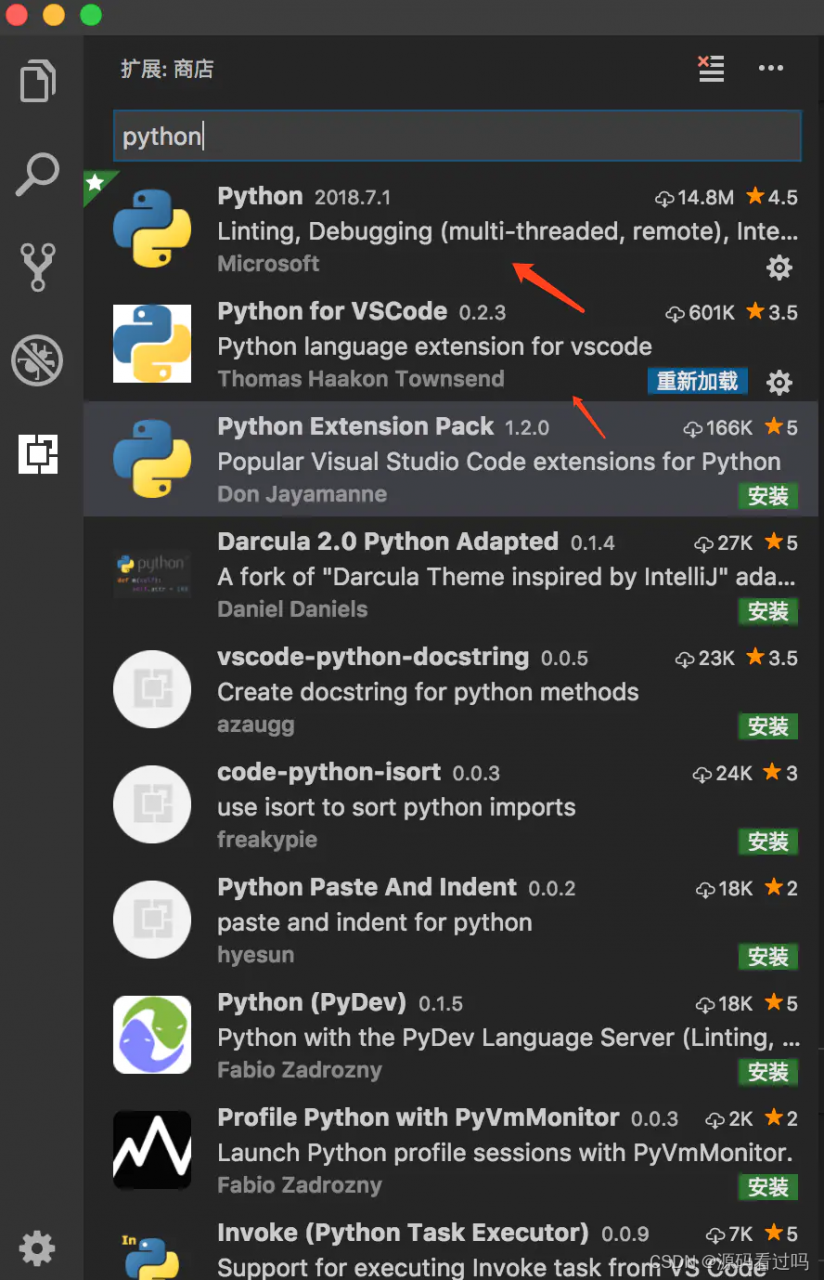Install the Python Extension Pack
The image size is (824, 1280).
point(768,496)
